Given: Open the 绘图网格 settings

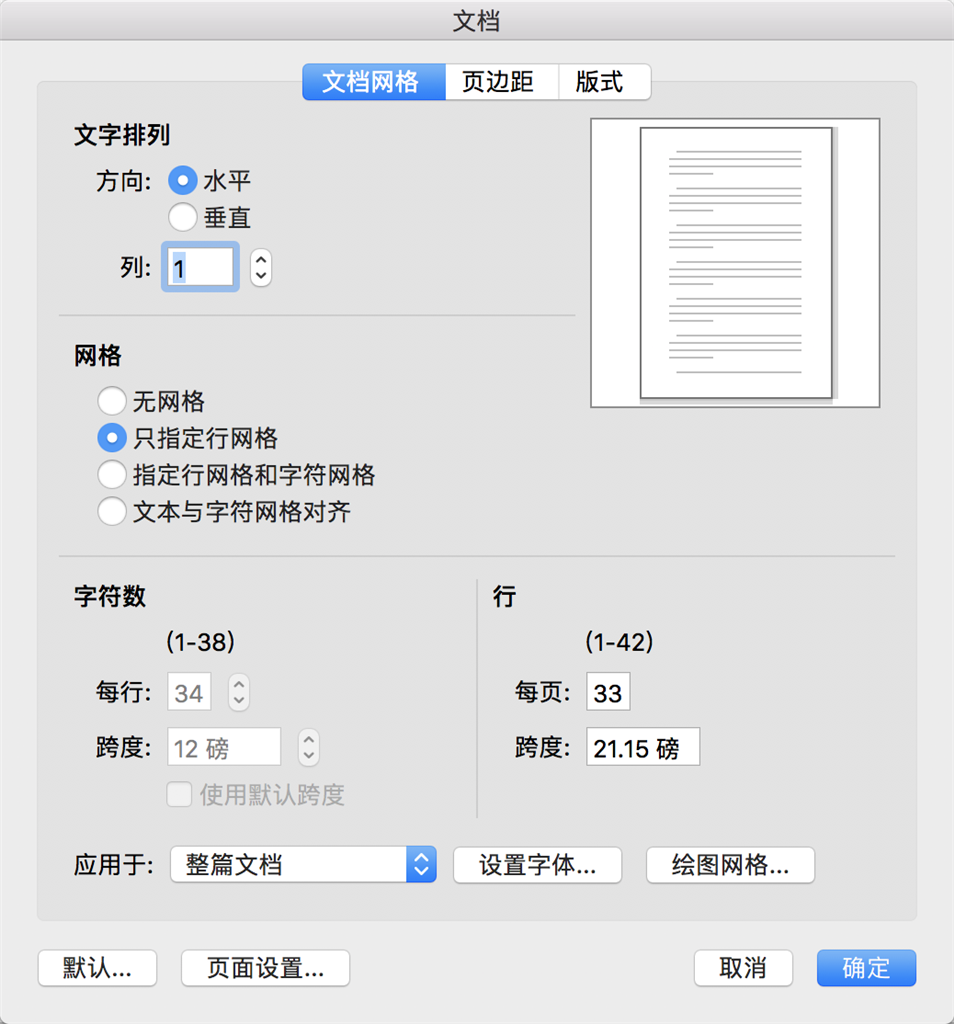Looking at the screenshot, I should point(730,864).
